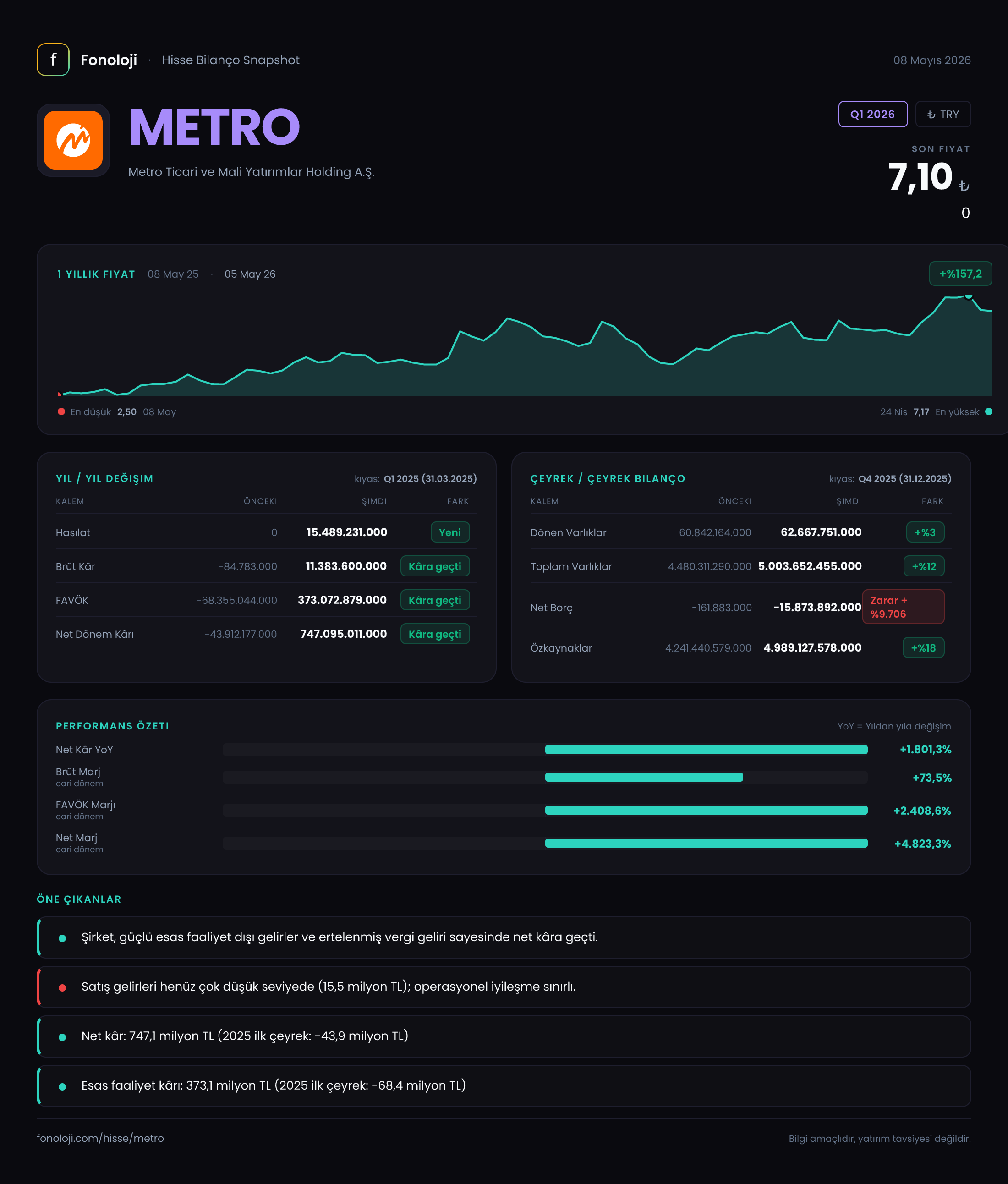The height and width of the screenshot is (1184, 1008).
Task: Click FAVÖK previous value -68.355.044.000
Action: (x=236, y=600)
